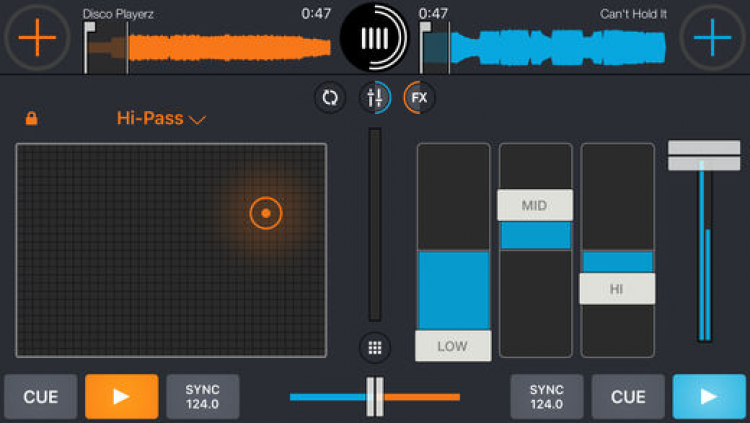Click the orange XY pad touch point
Viewport: 750px width, 423px height.
[x=266, y=213]
